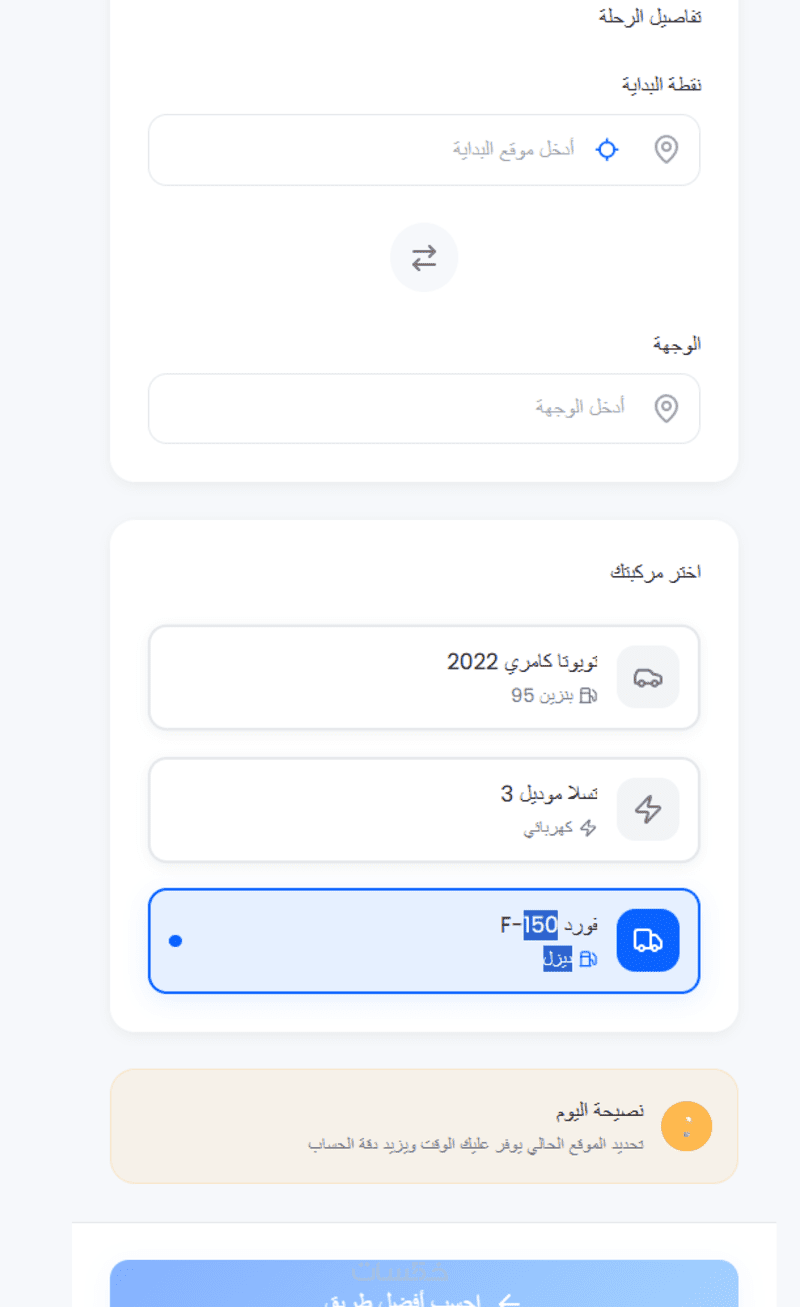Click the Tesla Model 3 lightning bolt icon
This screenshot has height=1307, width=800.
coord(648,809)
